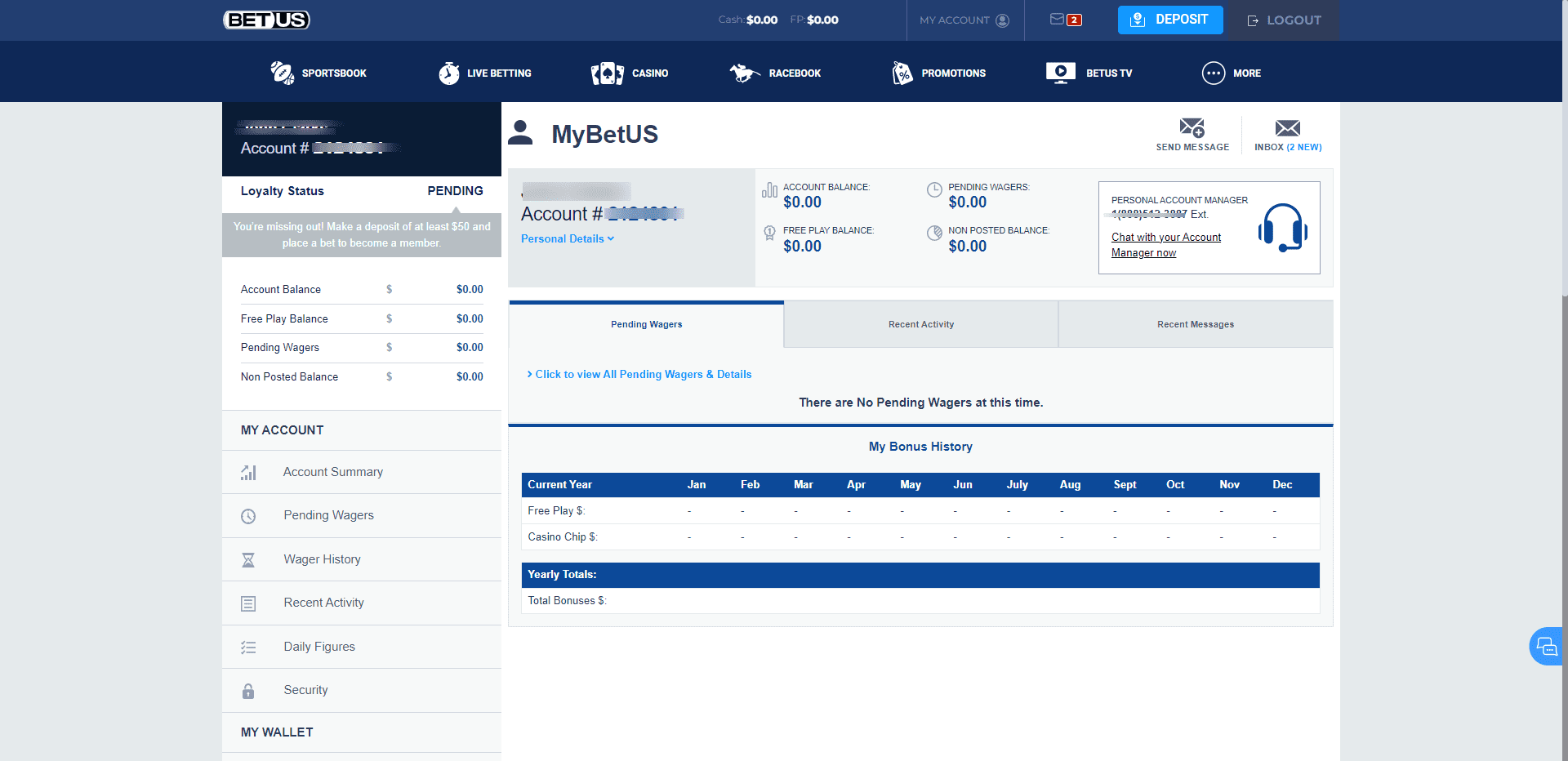Open Send Message
Viewport: 1568px width, 761px height.
[1192, 148]
